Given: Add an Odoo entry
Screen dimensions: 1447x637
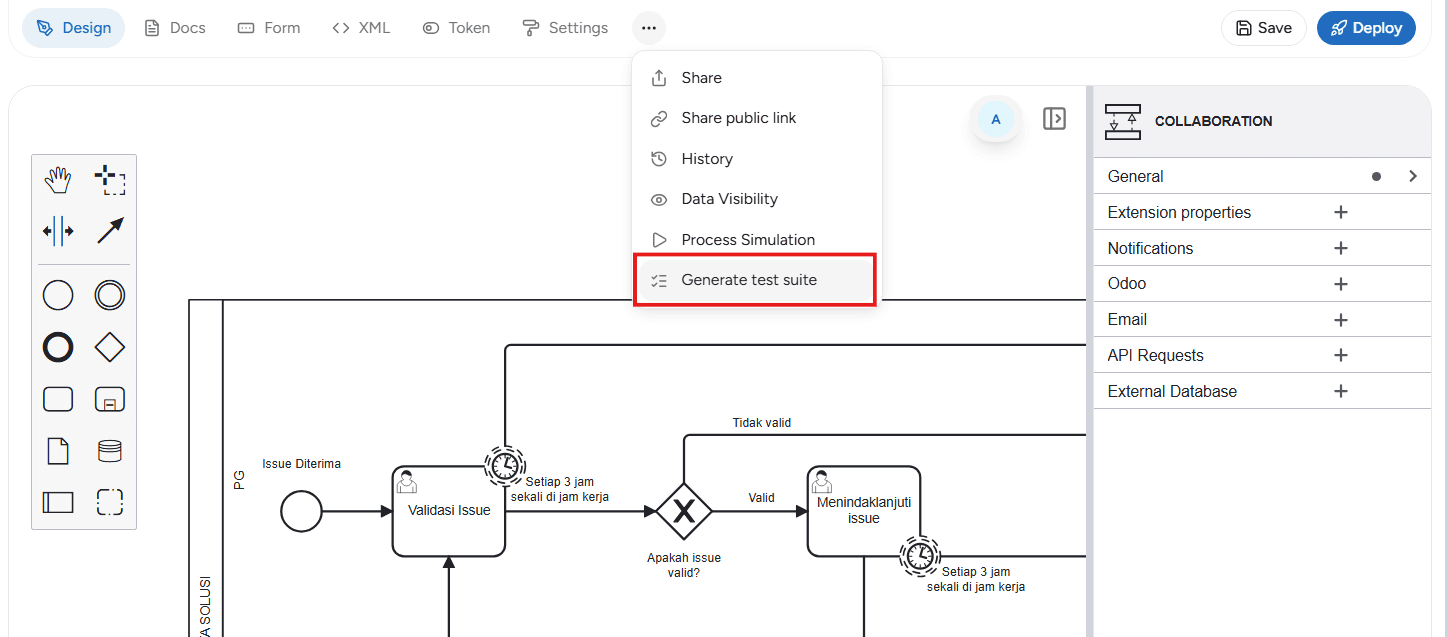Looking at the screenshot, I should (x=1342, y=284).
